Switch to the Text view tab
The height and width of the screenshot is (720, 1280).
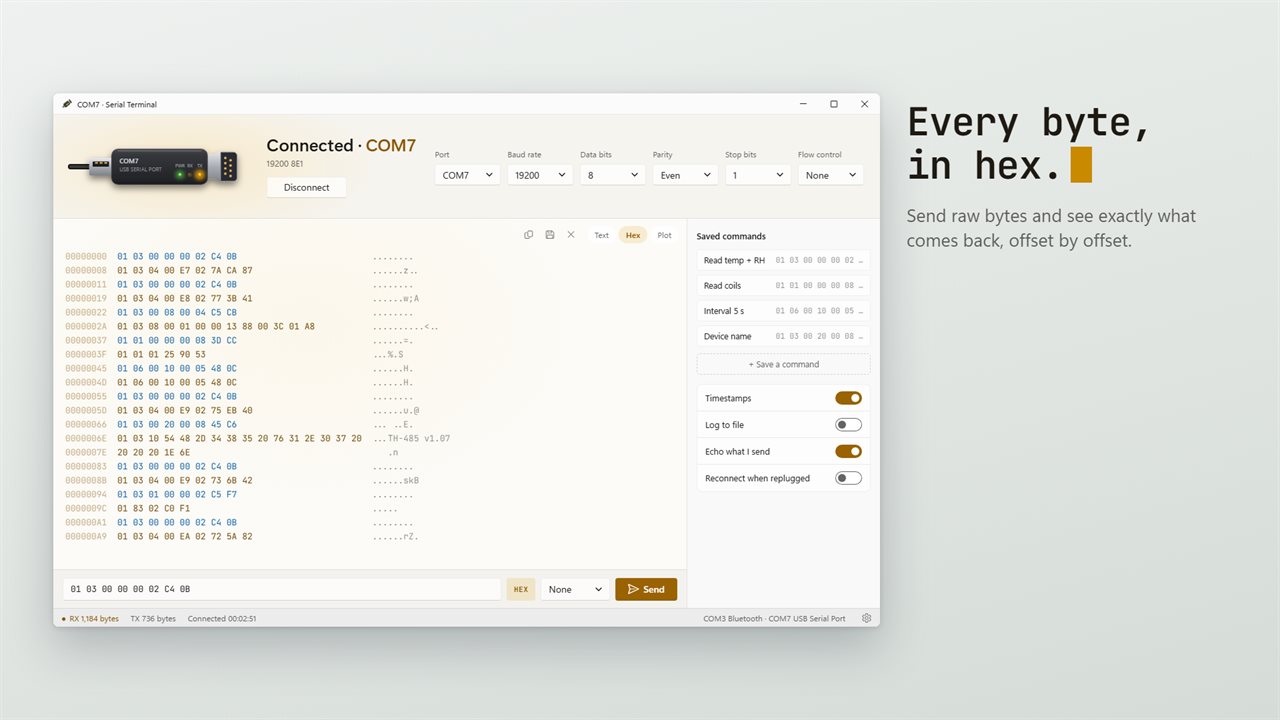coord(601,235)
